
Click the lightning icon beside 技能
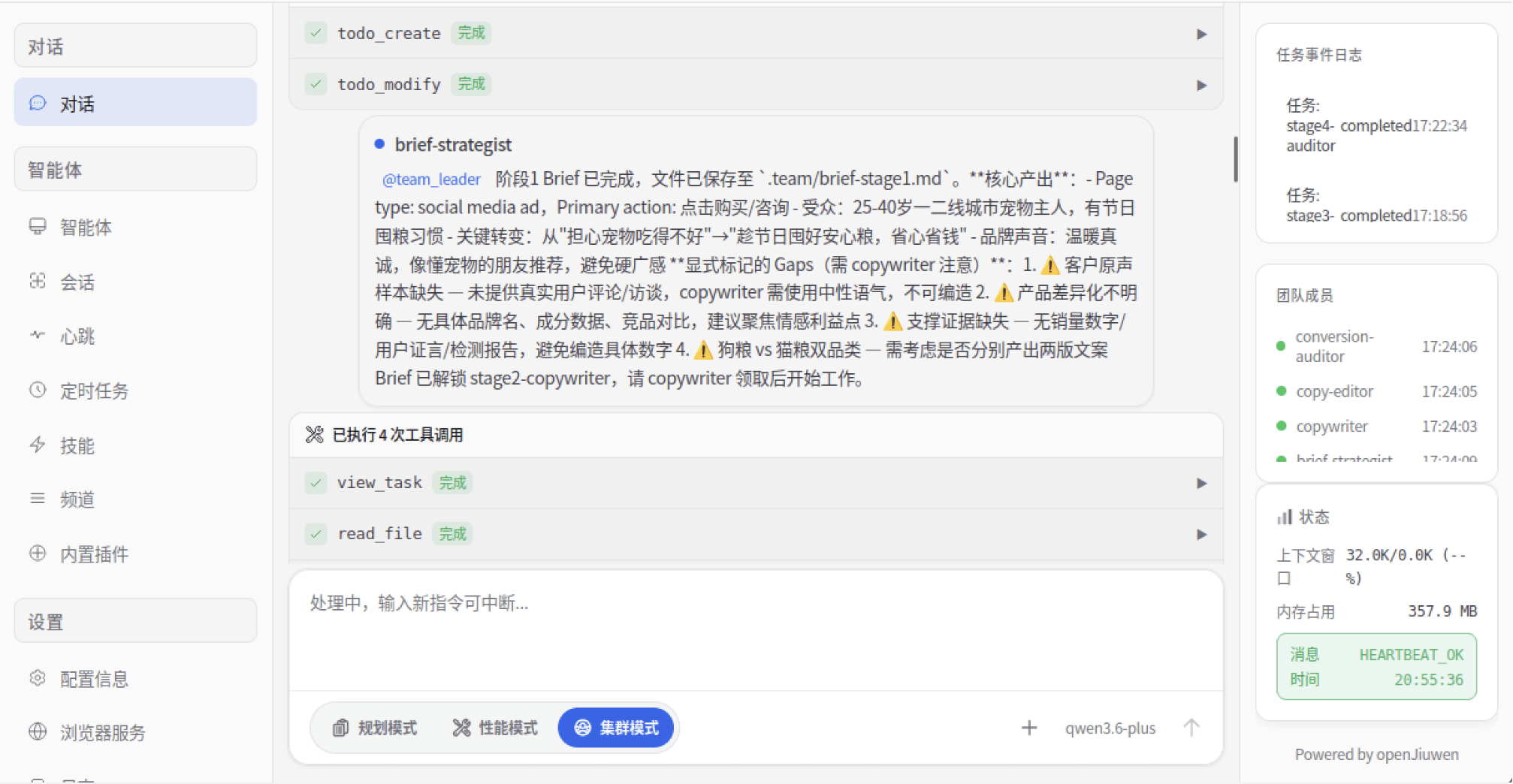tap(38, 445)
